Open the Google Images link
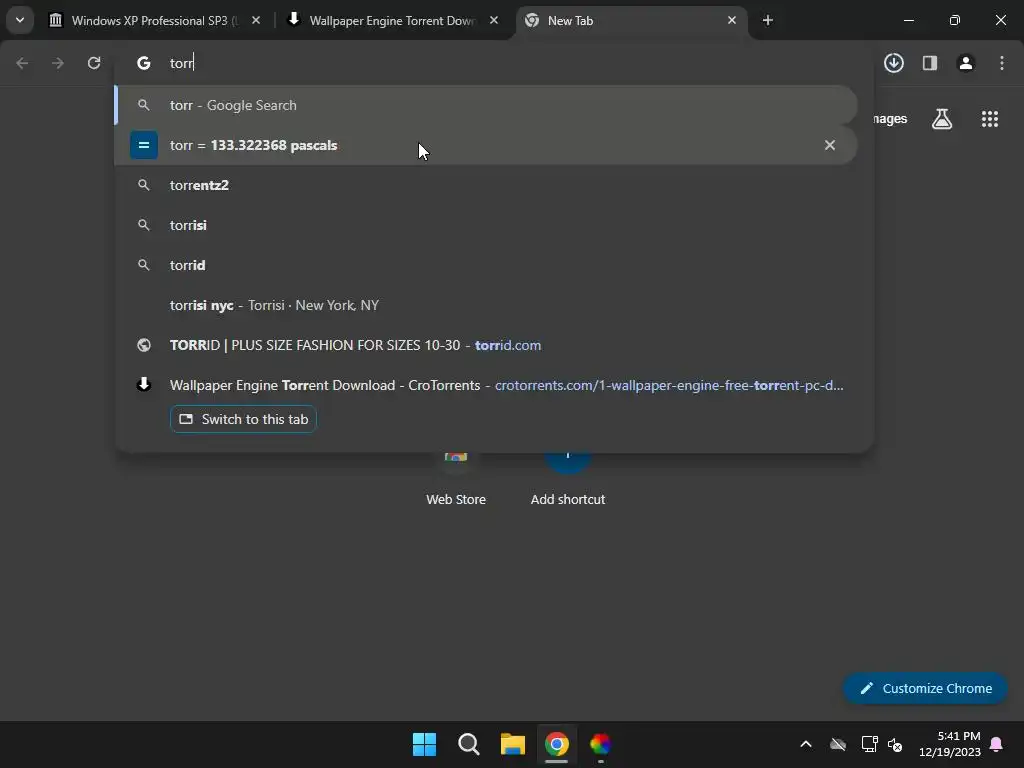This screenshot has height=768, width=1024. [x=889, y=119]
